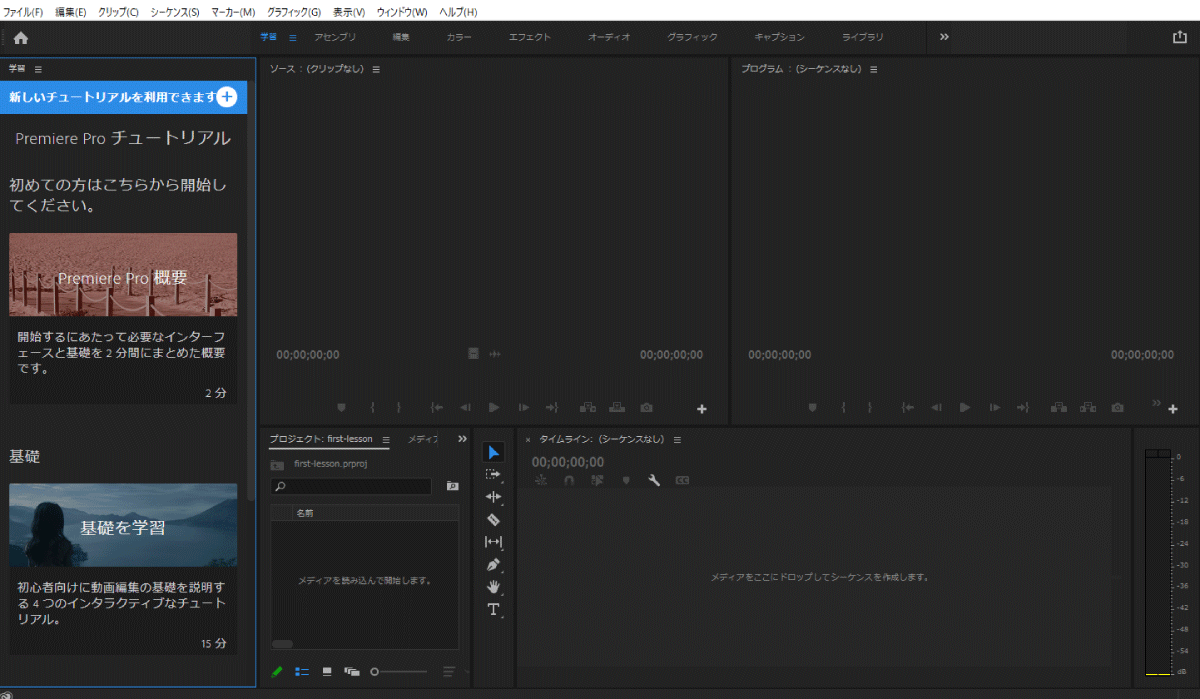Open 基礎を学習 tutorial thumbnail
The height and width of the screenshot is (699, 1200).
pyautogui.click(x=123, y=525)
